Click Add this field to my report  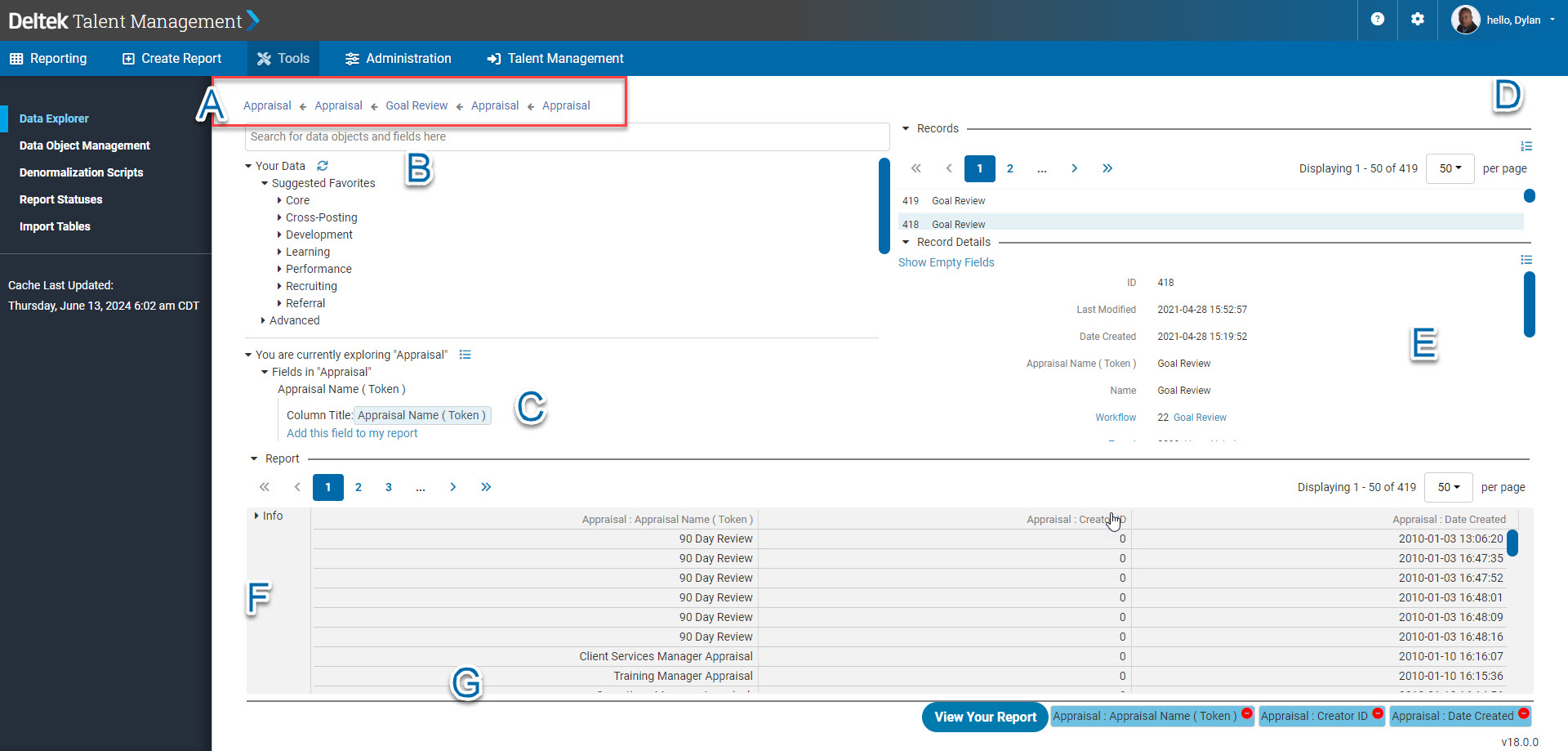point(352,433)
